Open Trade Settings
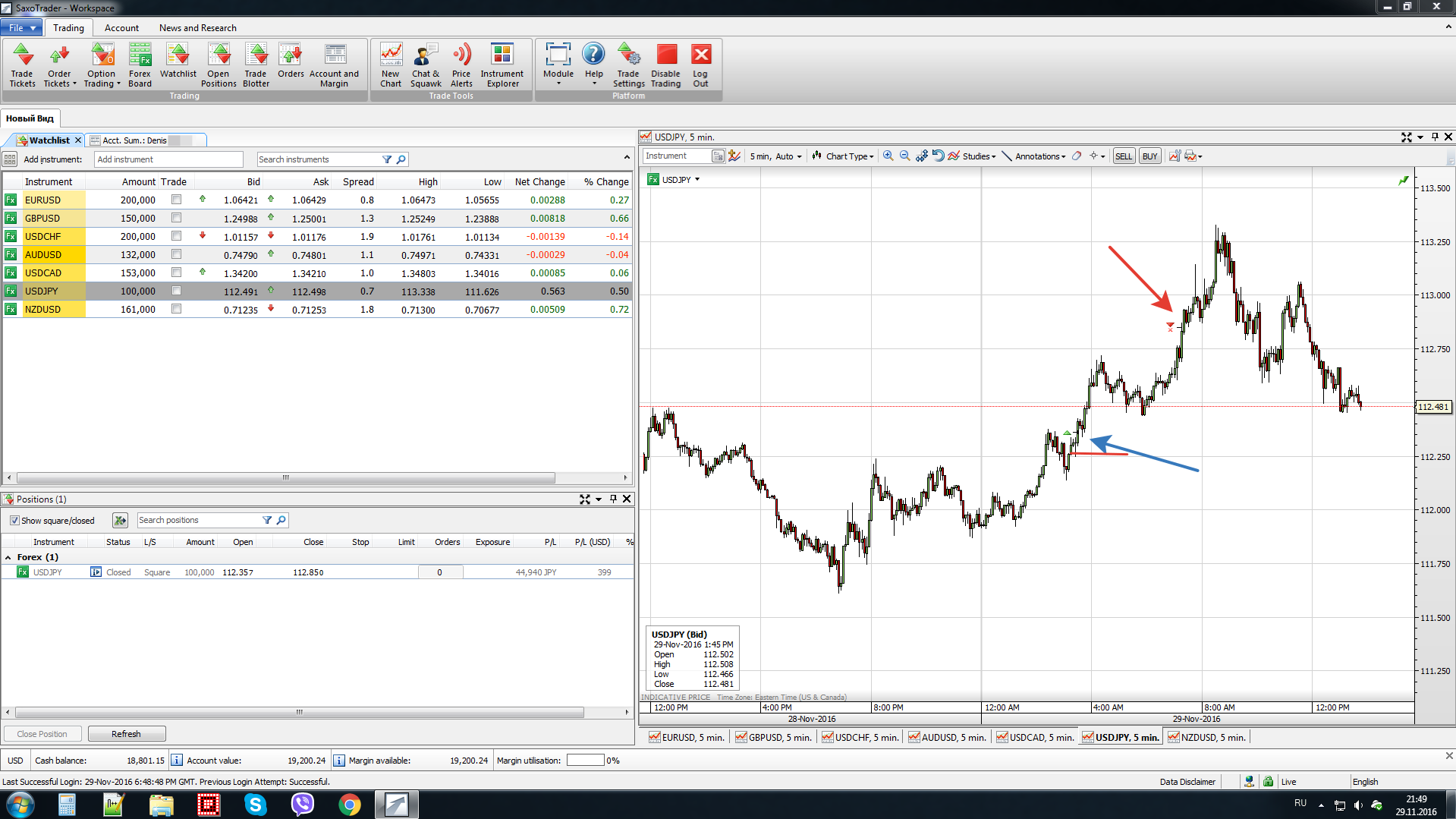Screen dimensions: 1456x819 (x=628, y=65)
